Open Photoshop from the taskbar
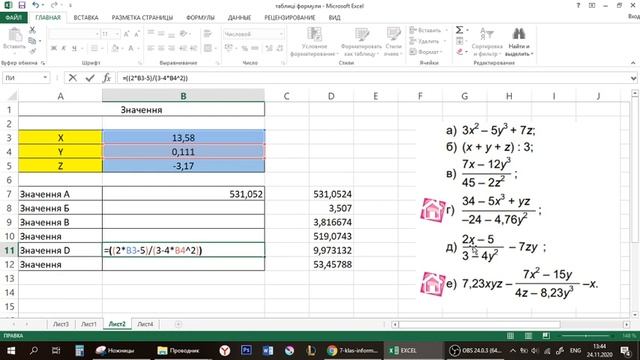This screenshot has height=360, width=640. [x=246, y=350]
